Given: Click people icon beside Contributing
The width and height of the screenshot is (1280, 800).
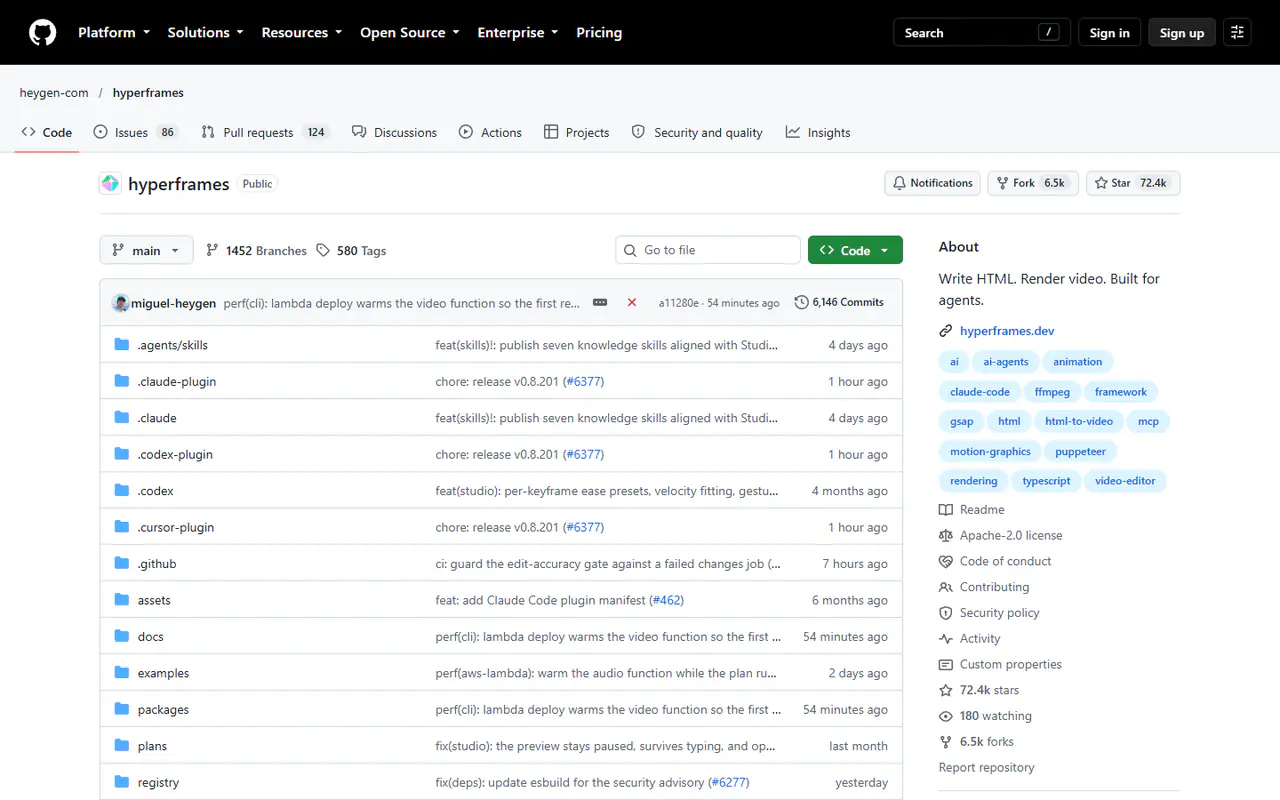Looking at the screenshot, I should tap(946, 587).
